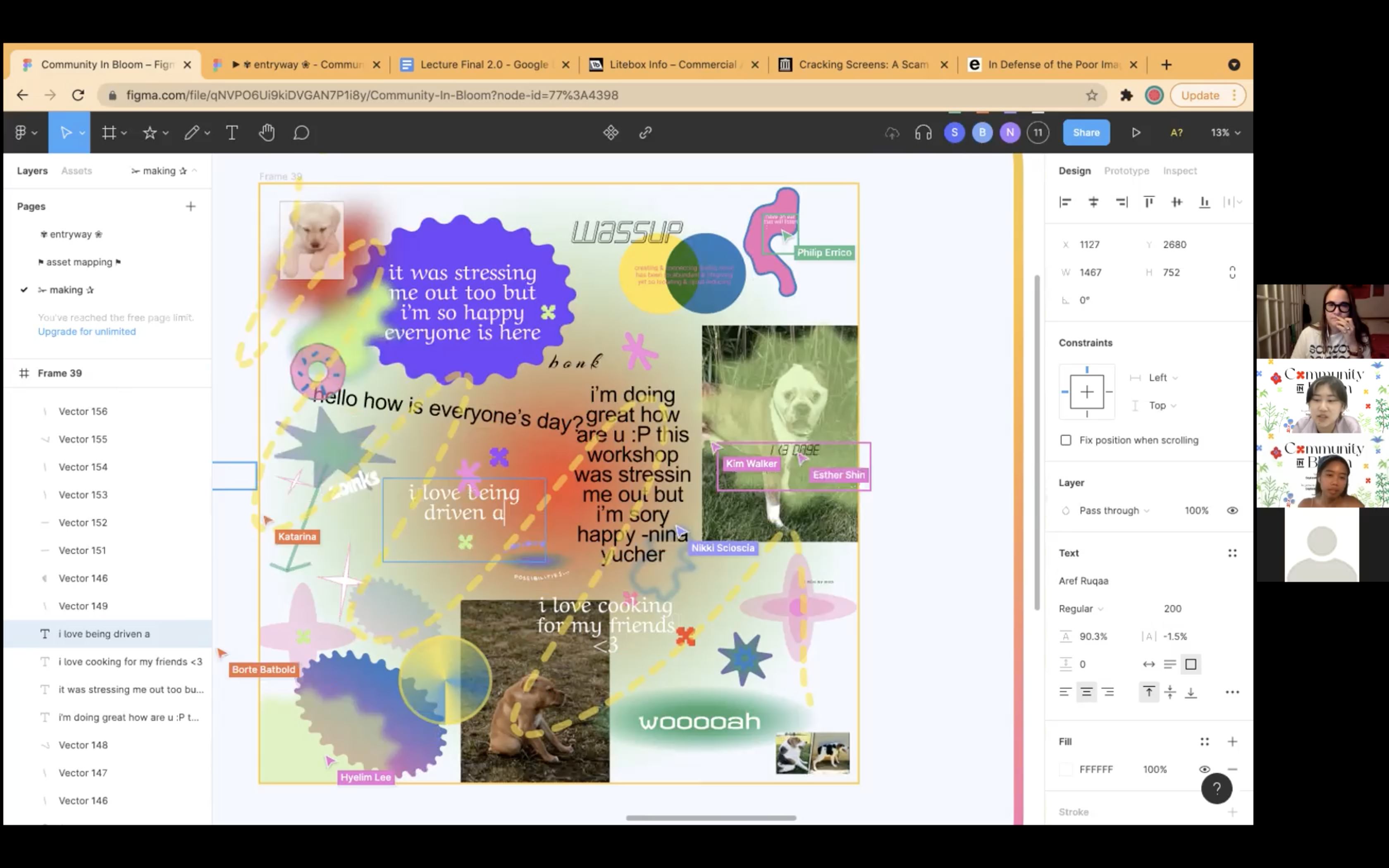1389x868 pixels.
Task: Toggle Fill FFFFFF visibility eye
Action: click(1204, 769)
